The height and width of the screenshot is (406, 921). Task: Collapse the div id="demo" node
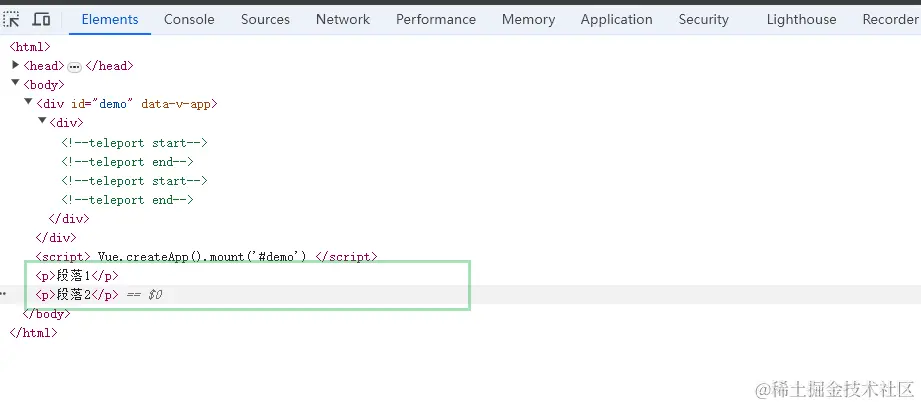tap(29, 103)
